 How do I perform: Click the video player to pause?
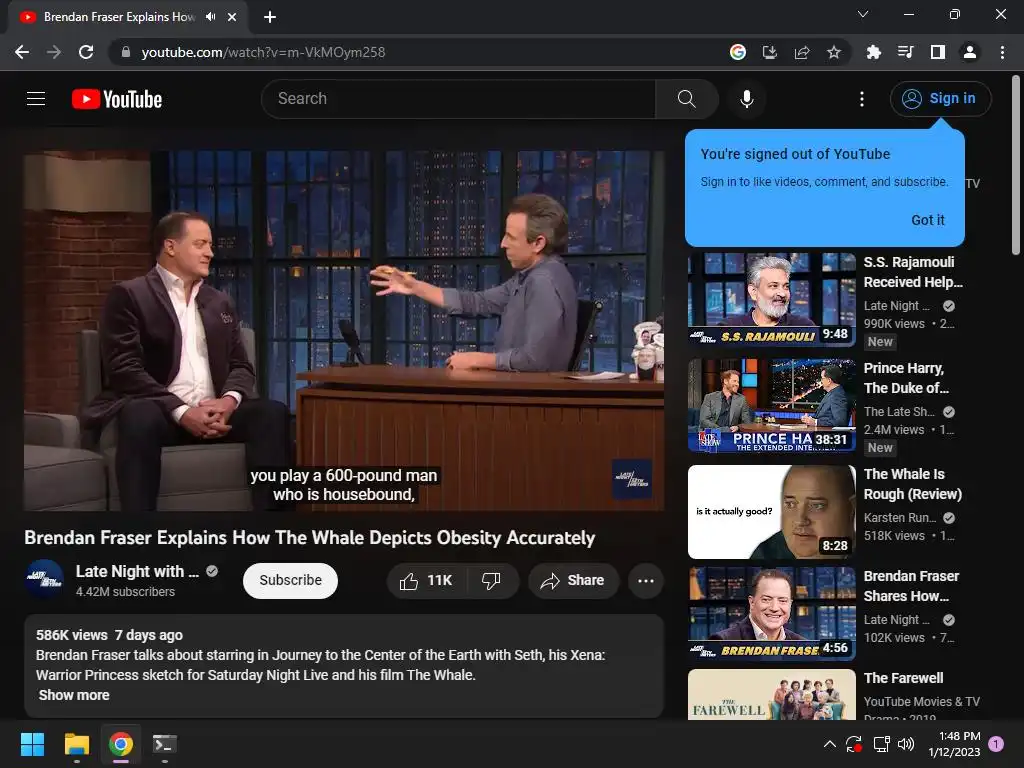click(x=344, y=330)
